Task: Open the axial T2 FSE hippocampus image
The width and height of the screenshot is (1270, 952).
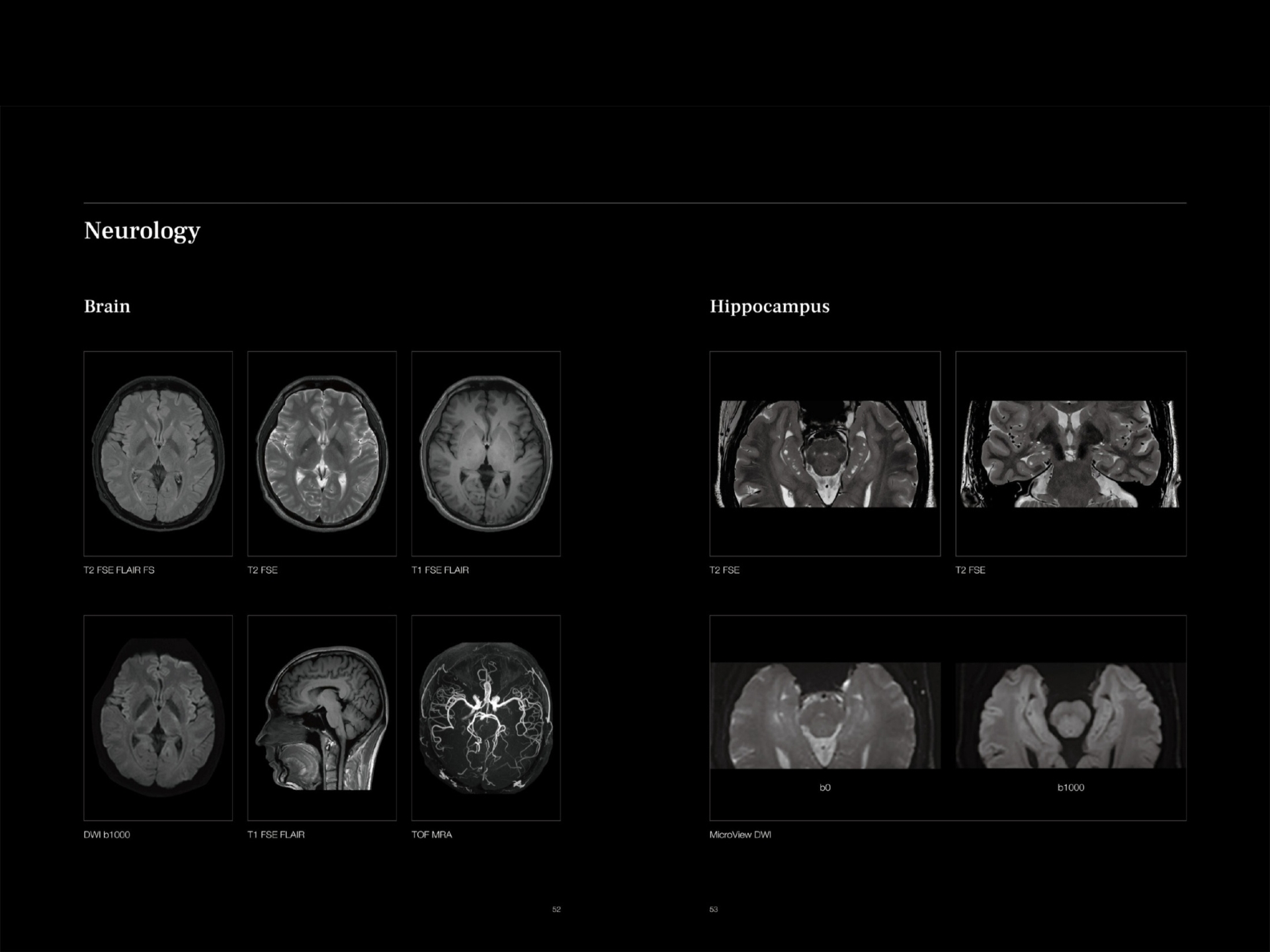Action: [824, 454]
